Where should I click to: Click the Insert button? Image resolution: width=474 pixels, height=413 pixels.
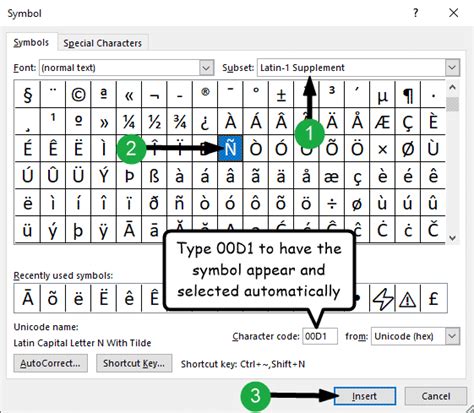[365, 396]
